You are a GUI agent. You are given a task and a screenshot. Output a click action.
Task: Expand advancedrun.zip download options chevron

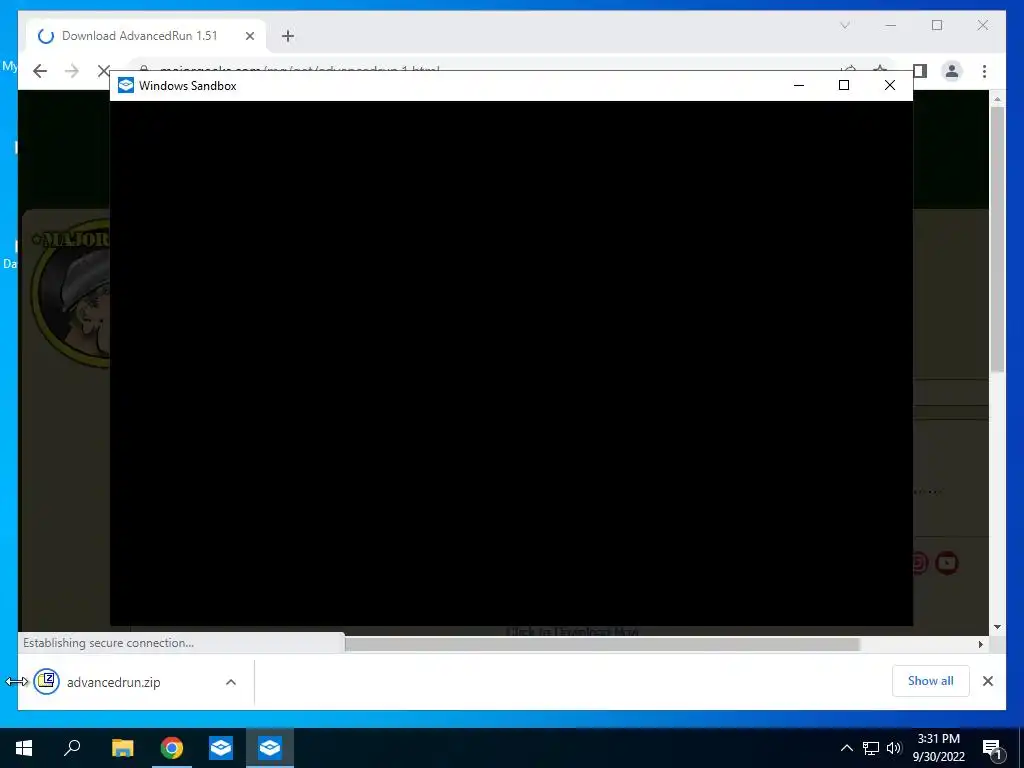[231, 682]
